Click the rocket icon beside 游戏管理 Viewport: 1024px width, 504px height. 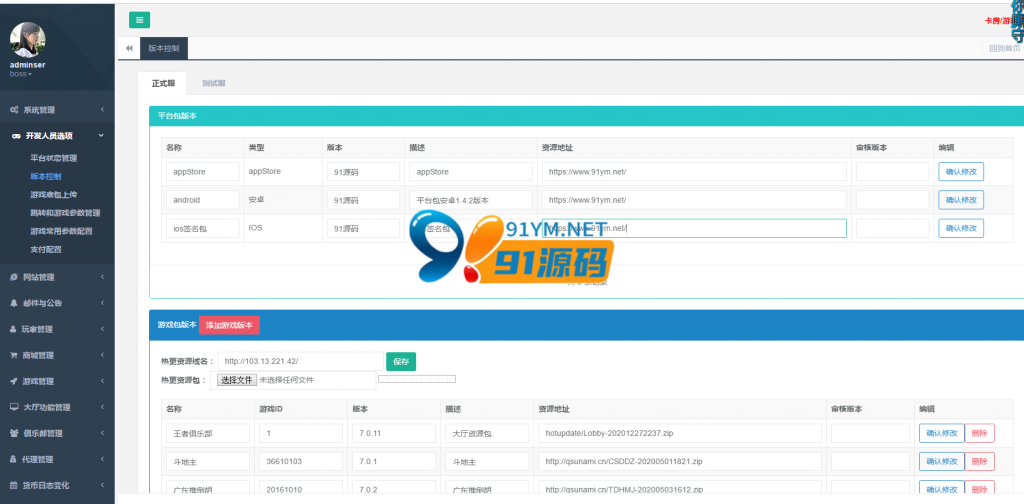coord(14,381)
